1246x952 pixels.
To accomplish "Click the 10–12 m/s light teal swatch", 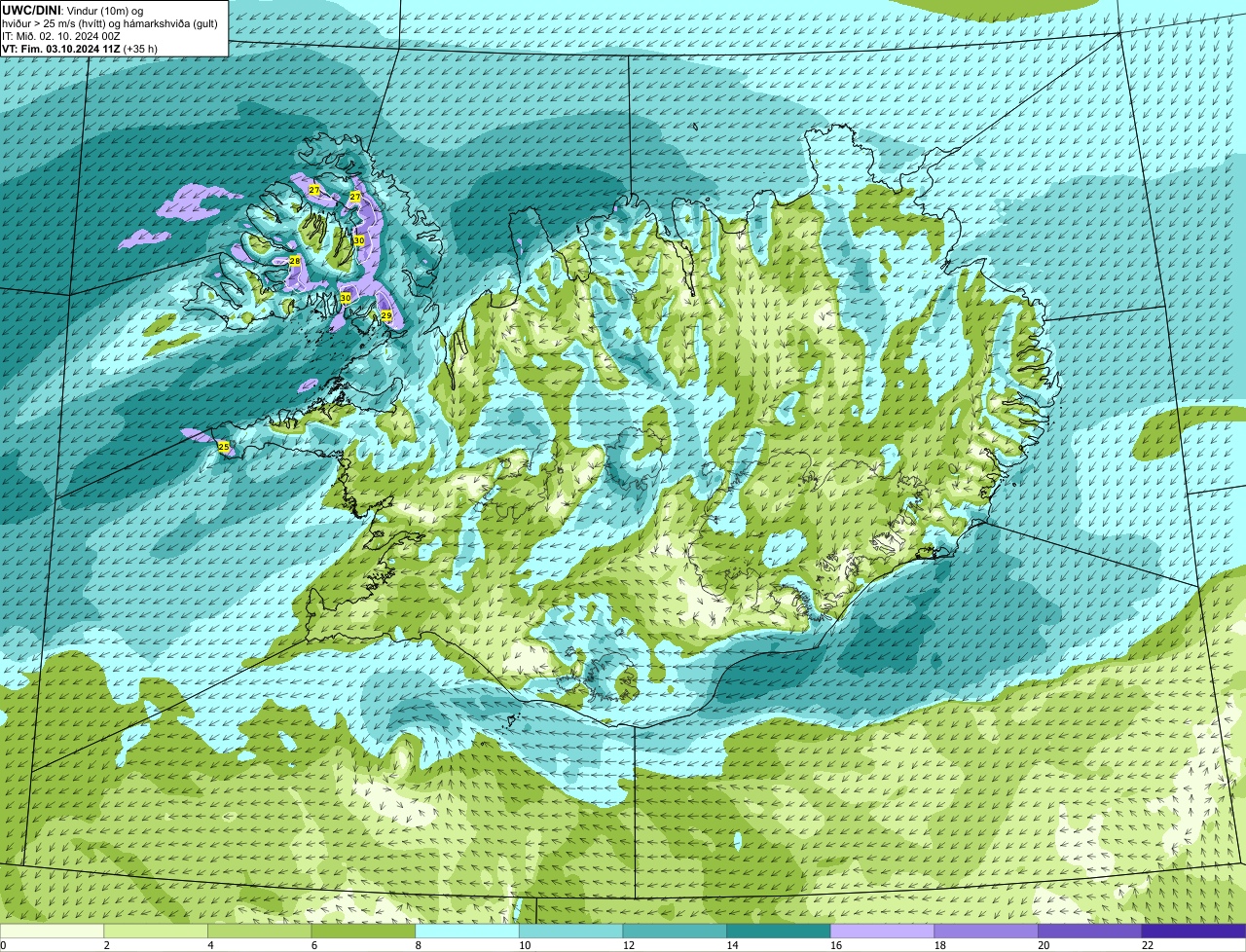I will click(x=570, y=931).
